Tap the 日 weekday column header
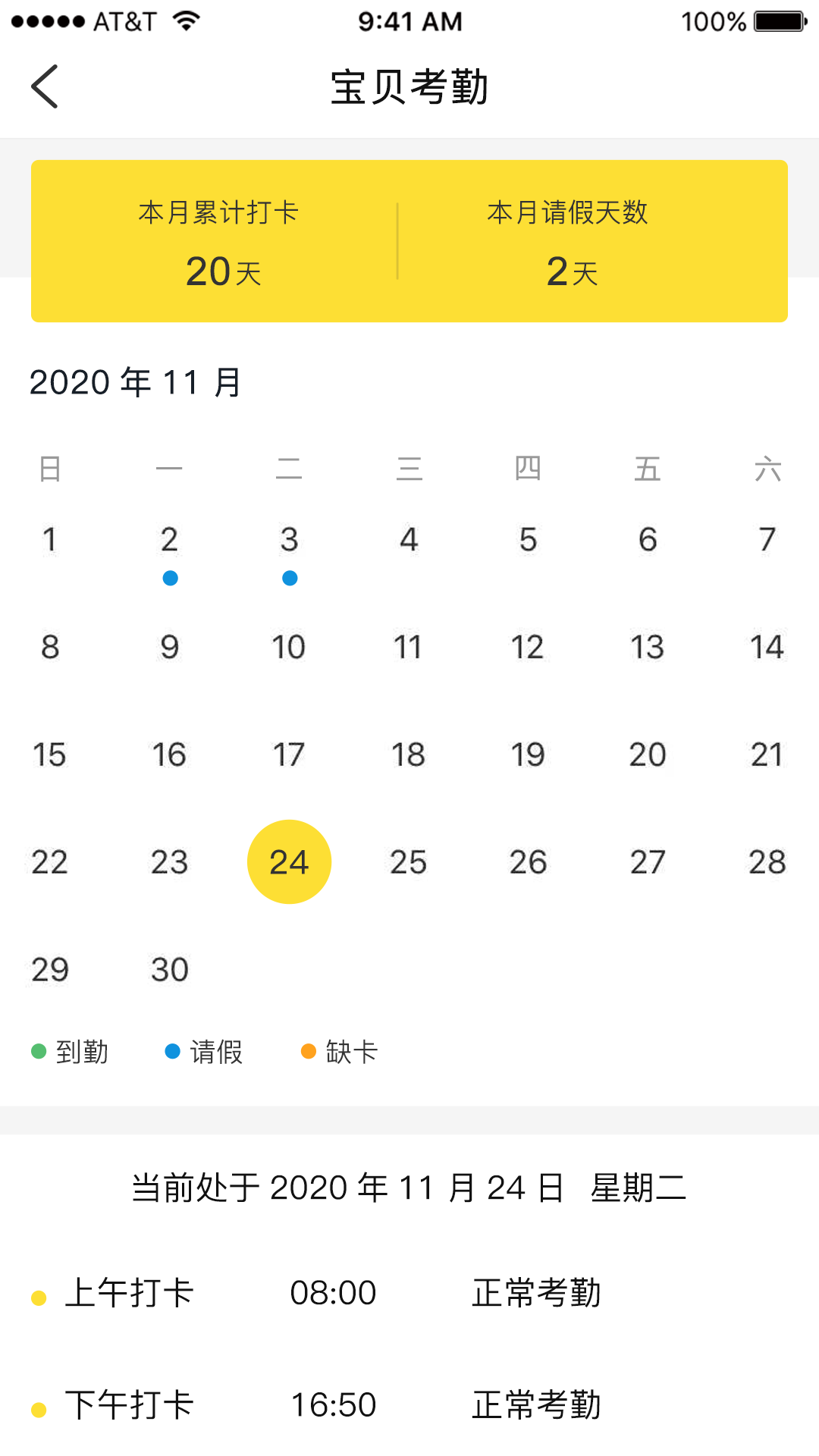Image resolution: width=819 pixels, height=1456 pixels. click(x=49, y=469)
